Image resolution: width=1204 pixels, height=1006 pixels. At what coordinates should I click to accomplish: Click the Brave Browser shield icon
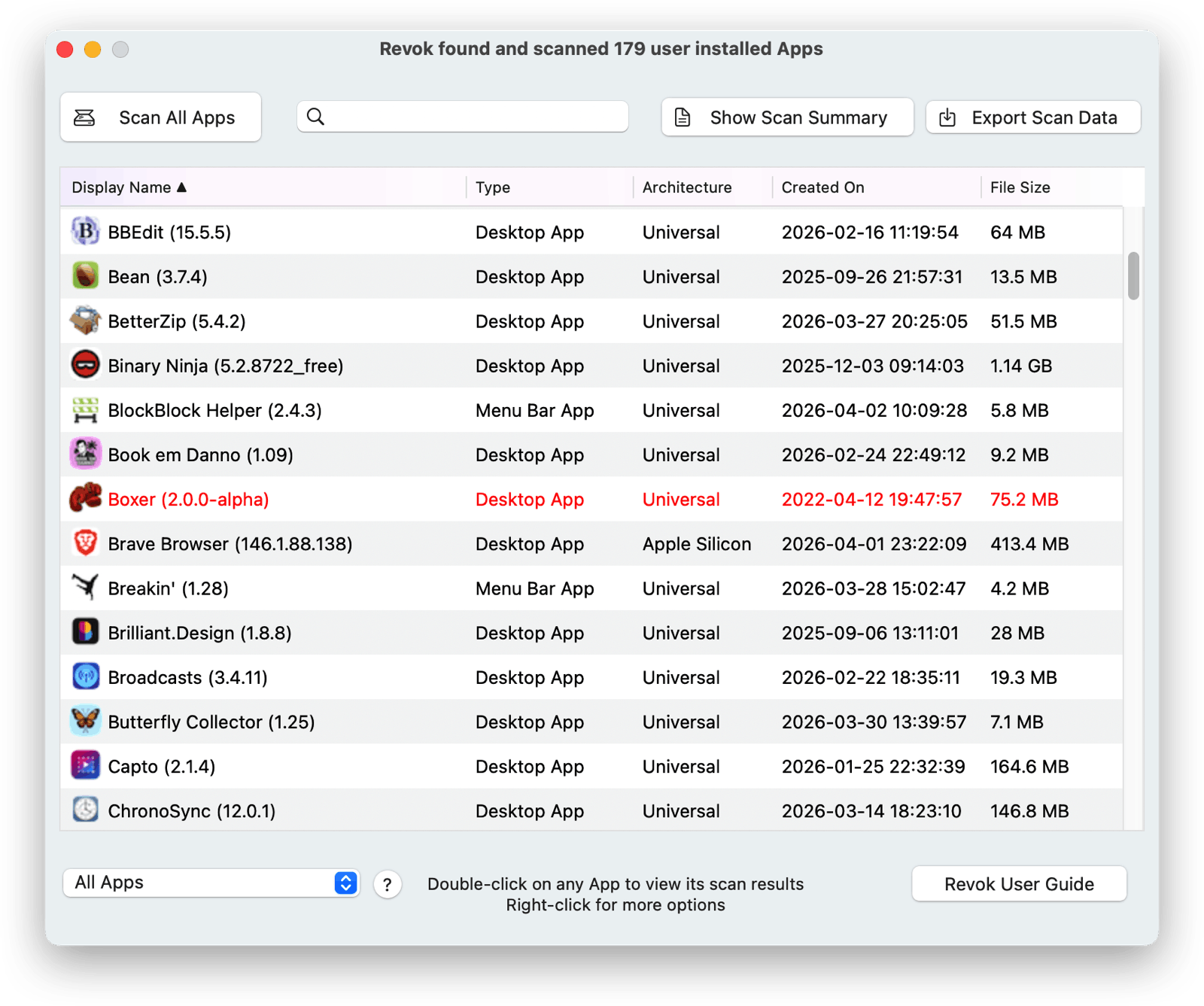click(85, 543)
